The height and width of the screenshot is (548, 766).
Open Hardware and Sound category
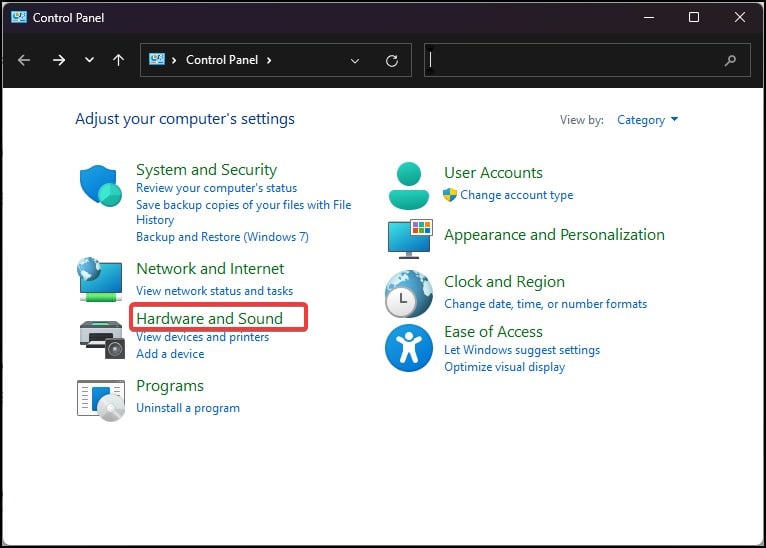tap(210, 318)
